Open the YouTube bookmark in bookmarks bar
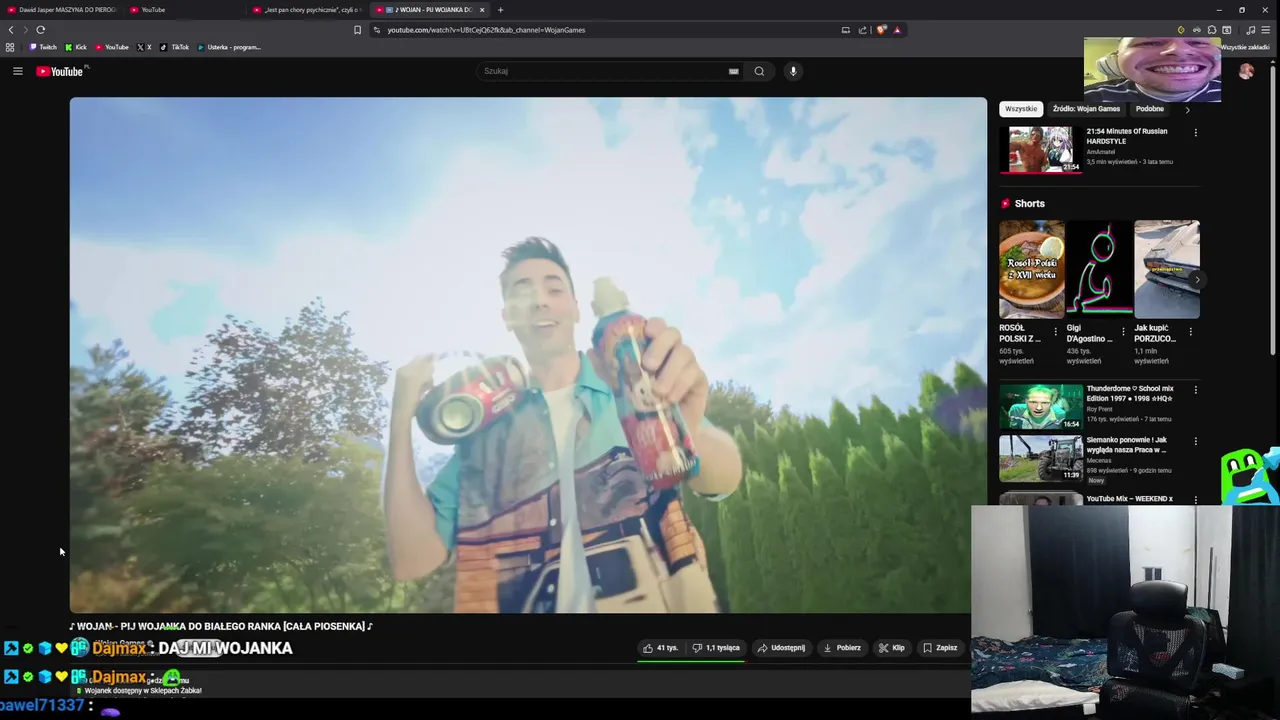The width and height of the screenshot is (1280, 720). 112,47
